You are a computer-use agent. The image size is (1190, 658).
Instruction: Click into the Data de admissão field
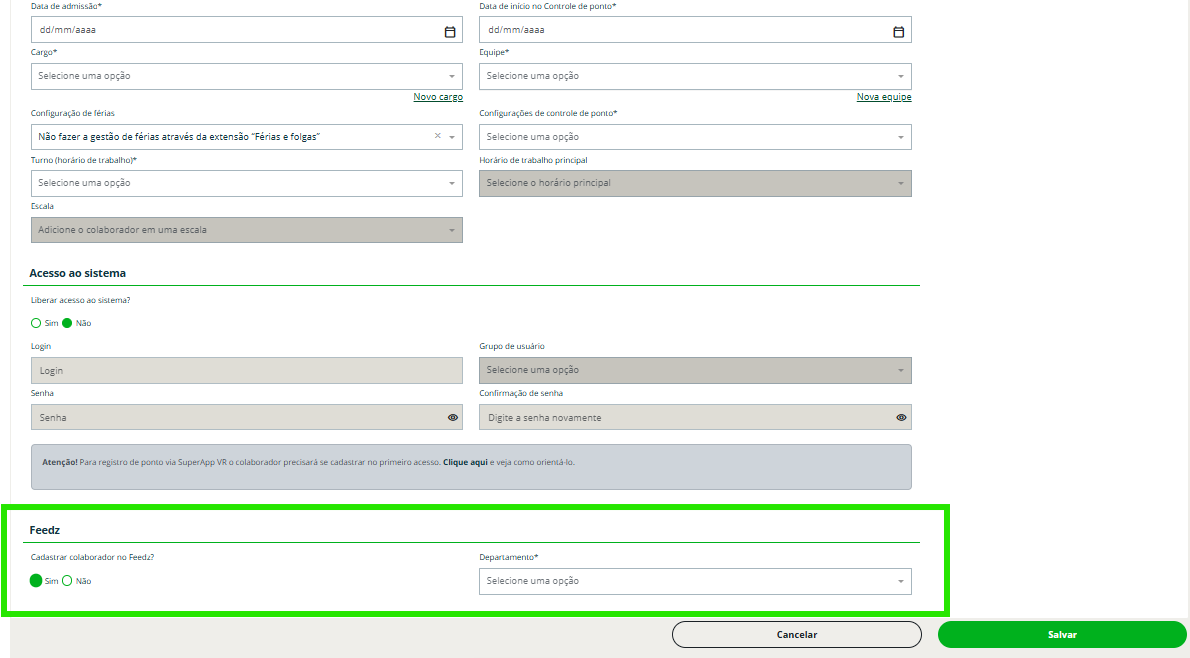(230, 31)
